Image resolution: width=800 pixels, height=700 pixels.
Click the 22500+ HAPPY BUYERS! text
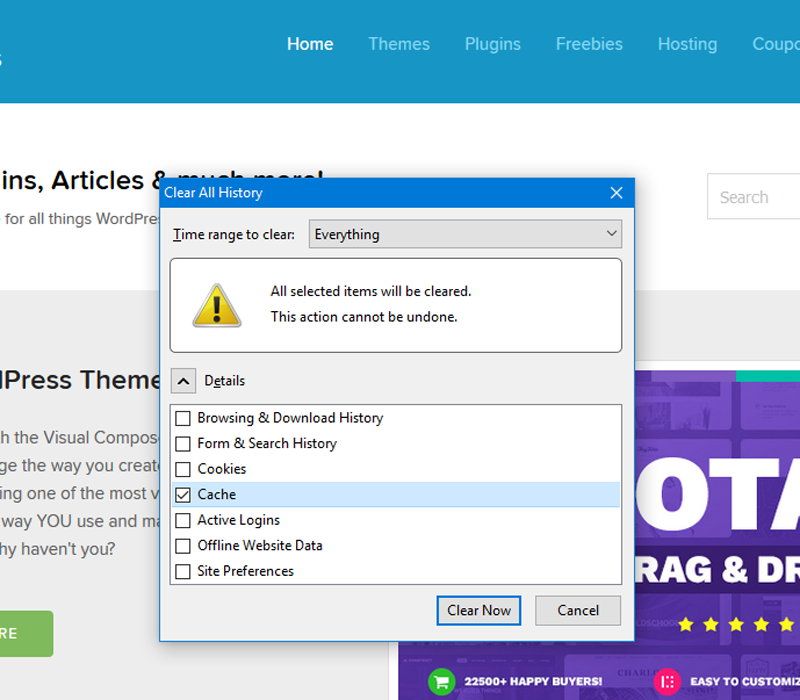pos(533,682)
